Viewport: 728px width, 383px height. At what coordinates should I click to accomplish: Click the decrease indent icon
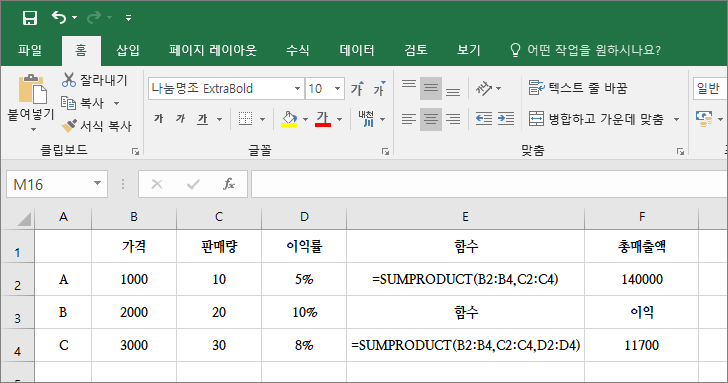(484, 119)
